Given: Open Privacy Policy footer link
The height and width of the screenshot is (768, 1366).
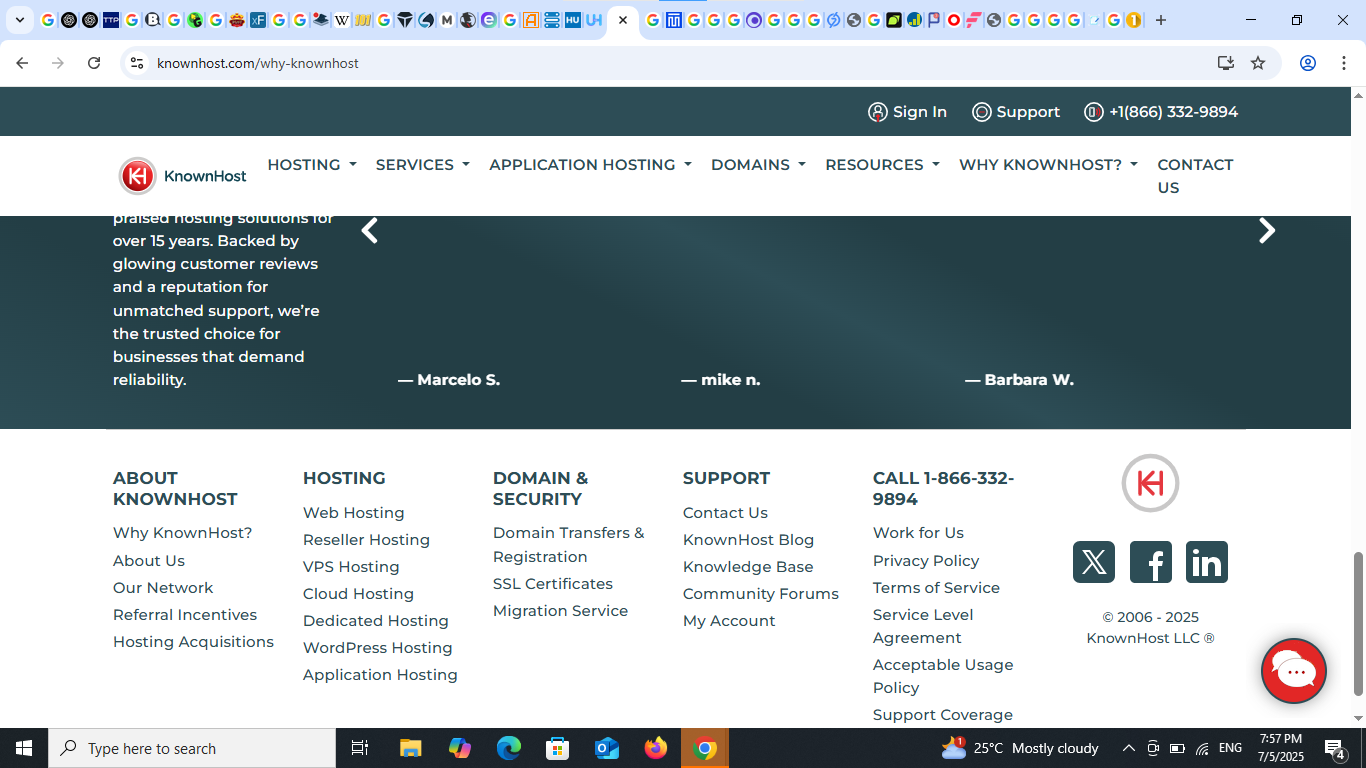Looking at the screenshot, I should pos(926,561).
